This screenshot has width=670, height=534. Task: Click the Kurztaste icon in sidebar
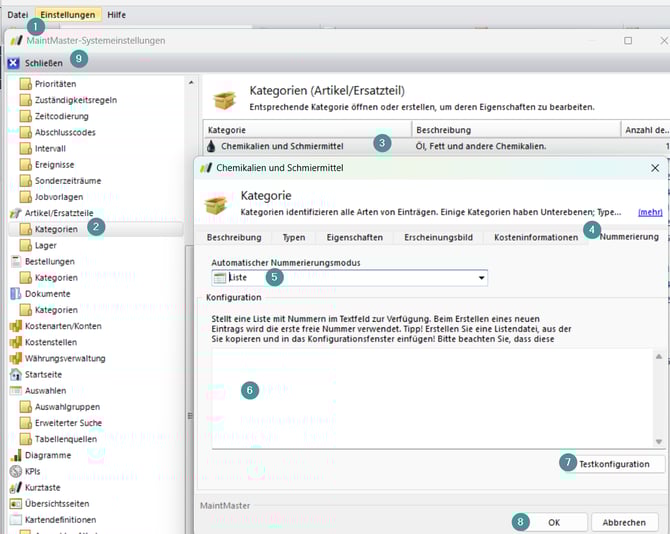point(16,487)
